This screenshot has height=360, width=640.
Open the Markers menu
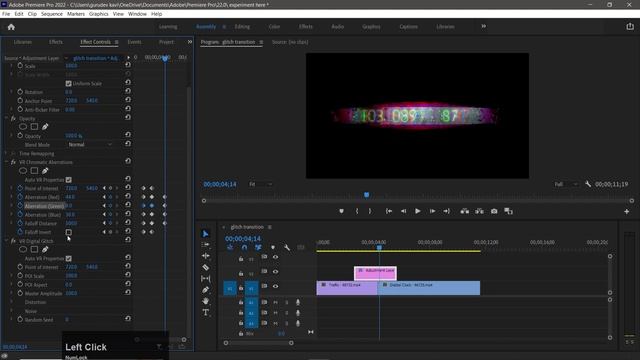point(76,14)
